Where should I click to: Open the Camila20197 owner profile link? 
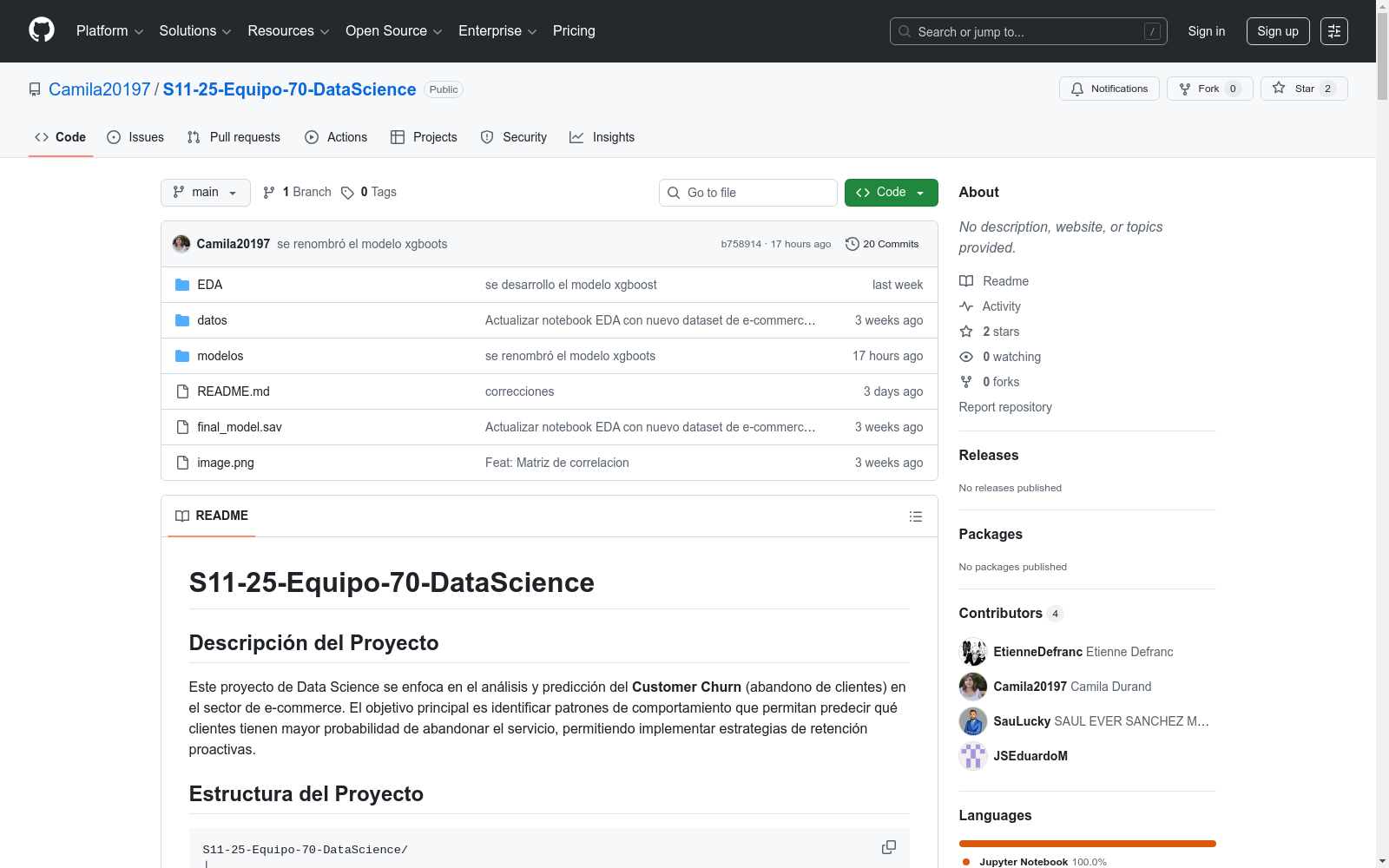click(x=100, y=89)
